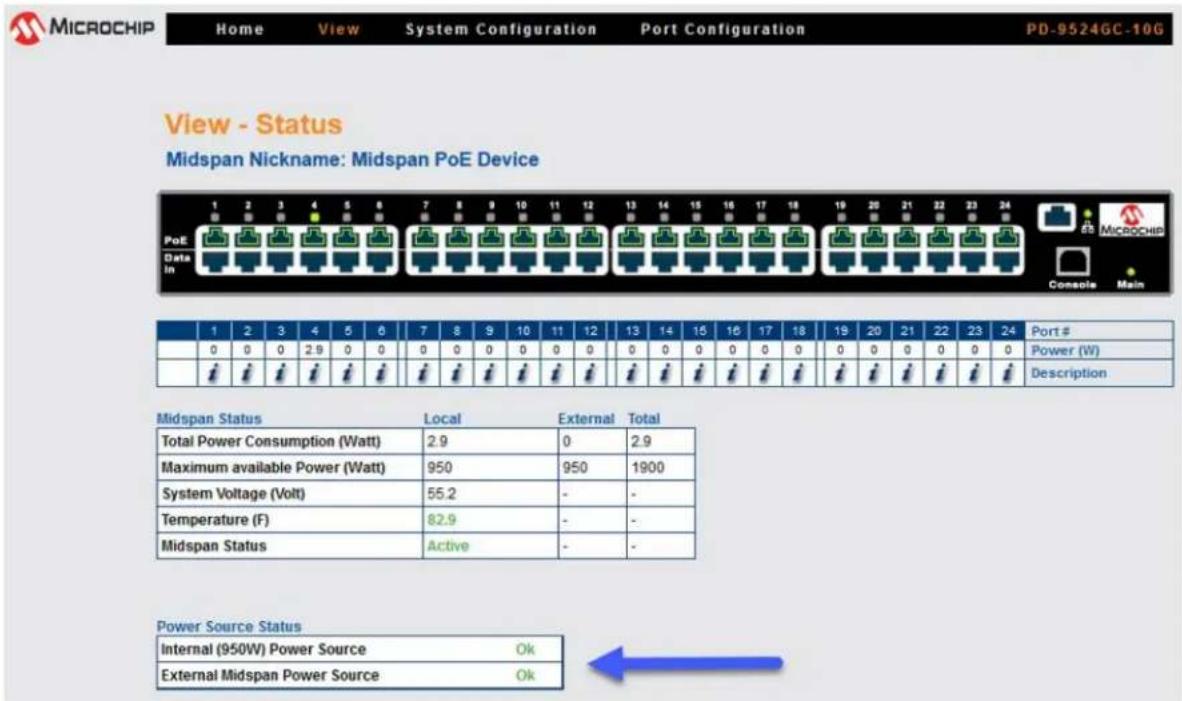Image resolution: width=1182 pixels, height=701 pixels.
Task: Open description info icon for port 19
Action: (x=841, y=373)
